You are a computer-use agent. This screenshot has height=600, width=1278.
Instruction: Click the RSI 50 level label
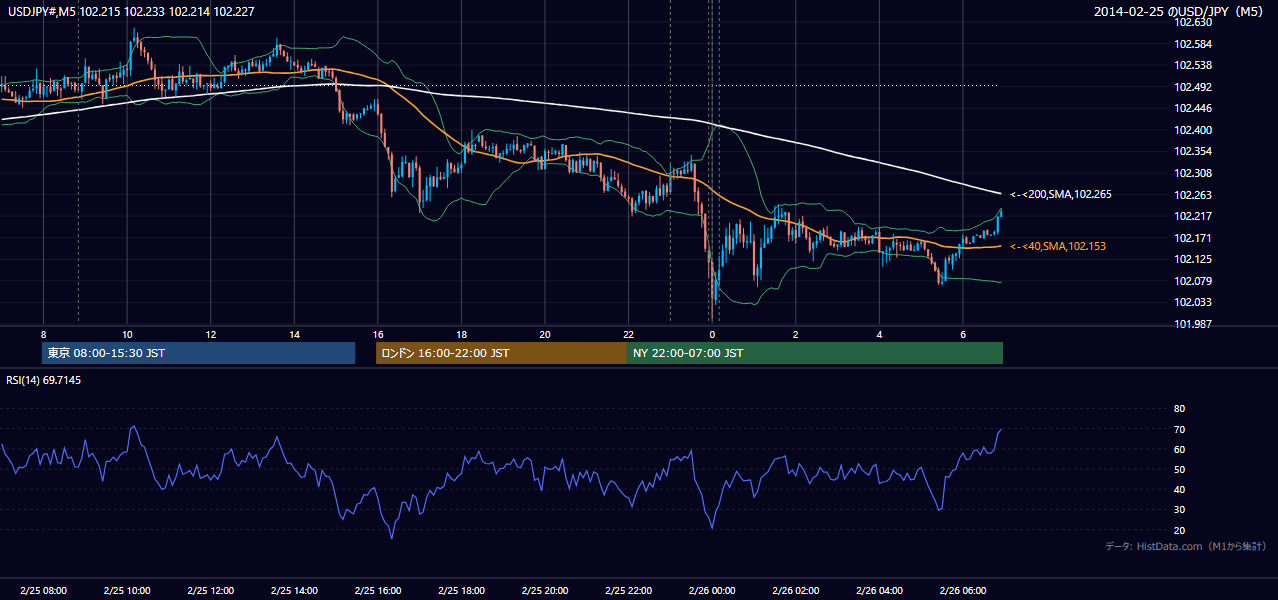(1179, 469)
